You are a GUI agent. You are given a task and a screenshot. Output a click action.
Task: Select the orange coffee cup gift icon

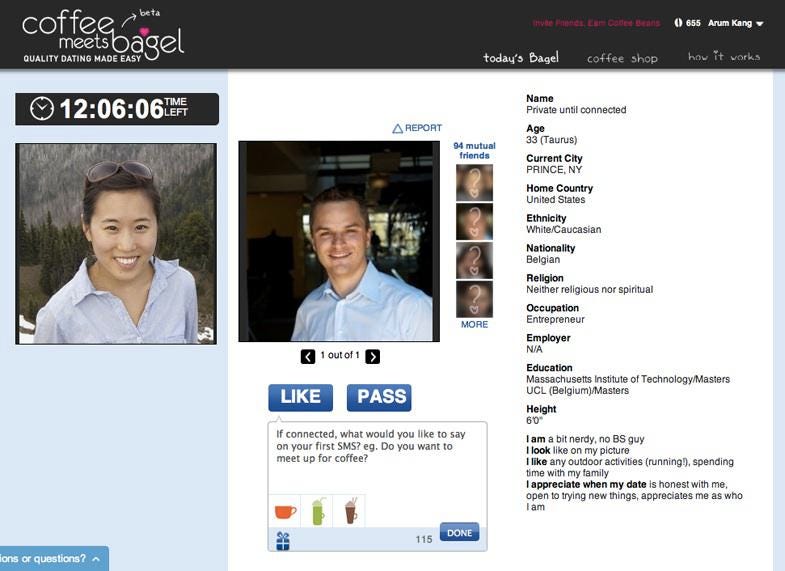(x=285, y=511)
